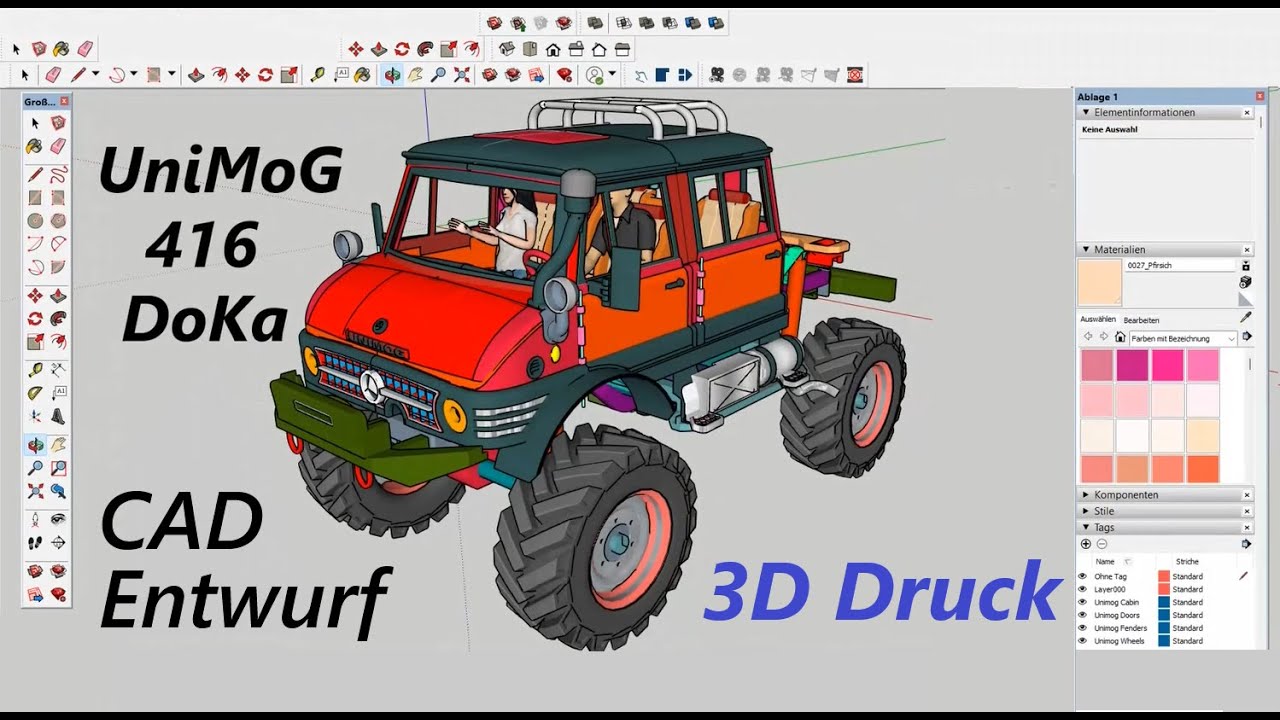
Task: Click the Keine Auswahl text
Action: coord(1110,129)
